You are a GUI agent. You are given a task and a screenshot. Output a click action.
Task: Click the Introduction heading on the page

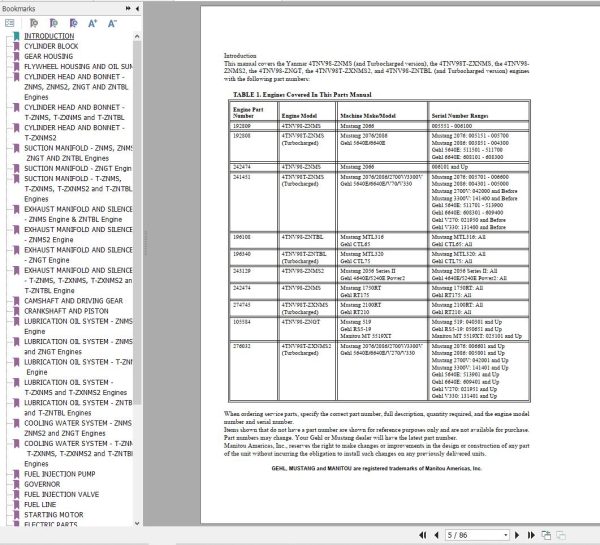coord(240,55)
